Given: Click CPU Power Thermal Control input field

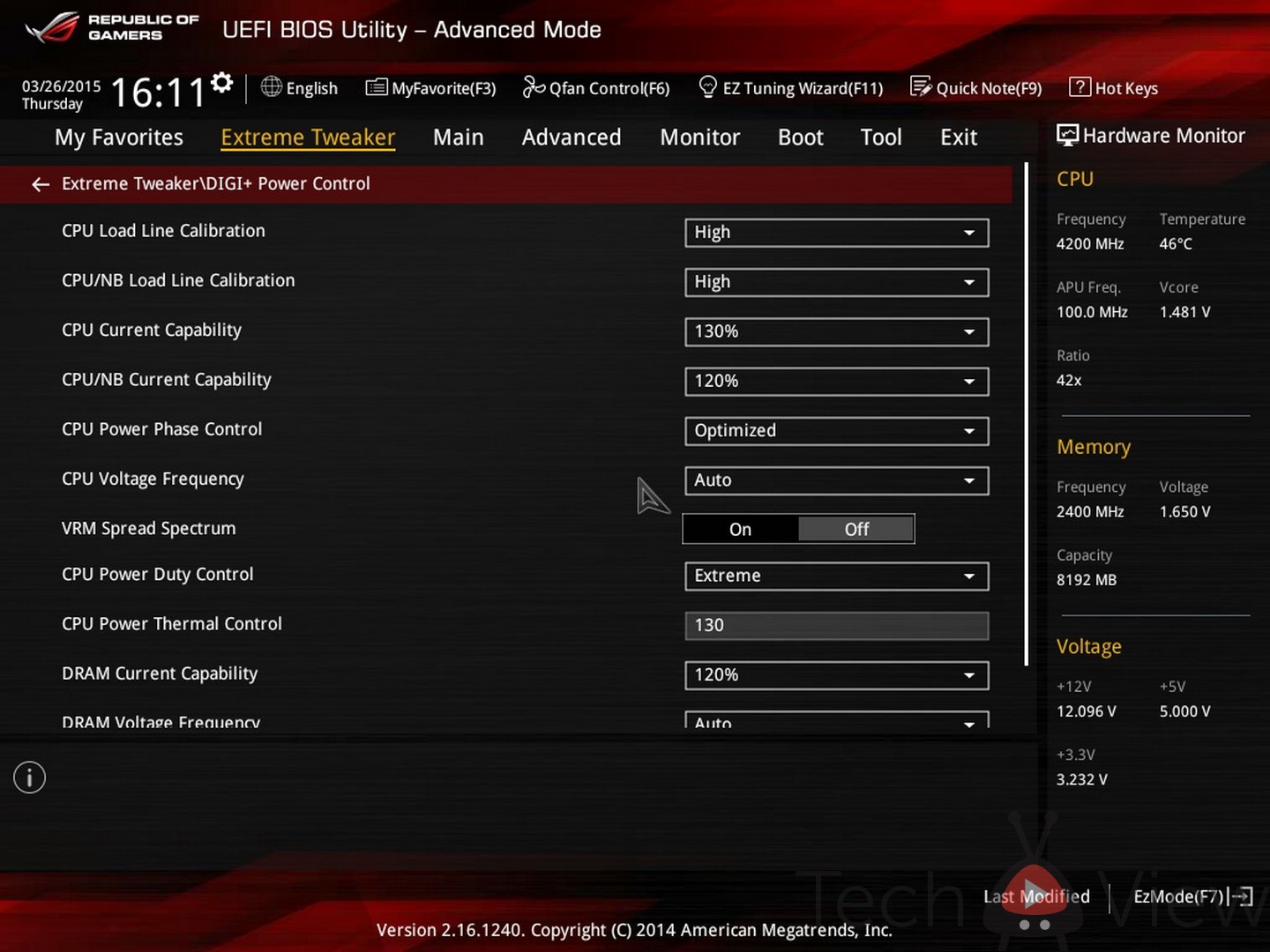Looking at the screenshot, I should pos(836,625).
